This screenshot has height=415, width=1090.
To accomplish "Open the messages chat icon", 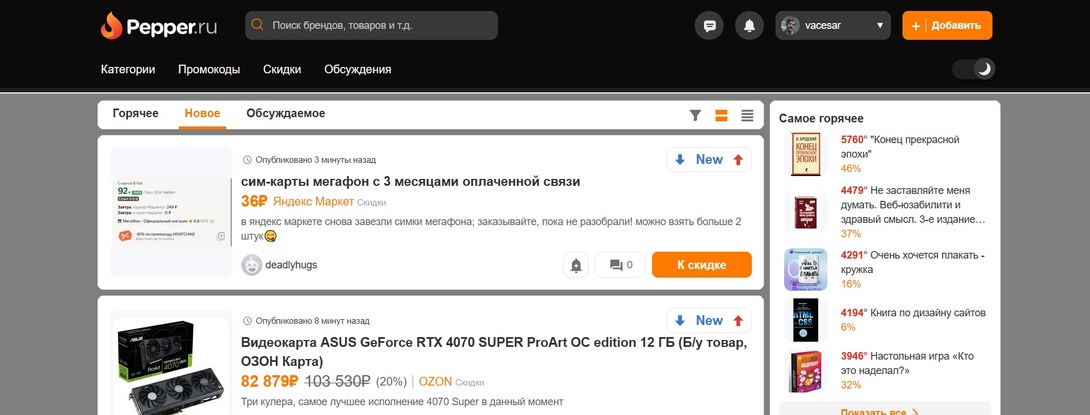I will point(710,26).
